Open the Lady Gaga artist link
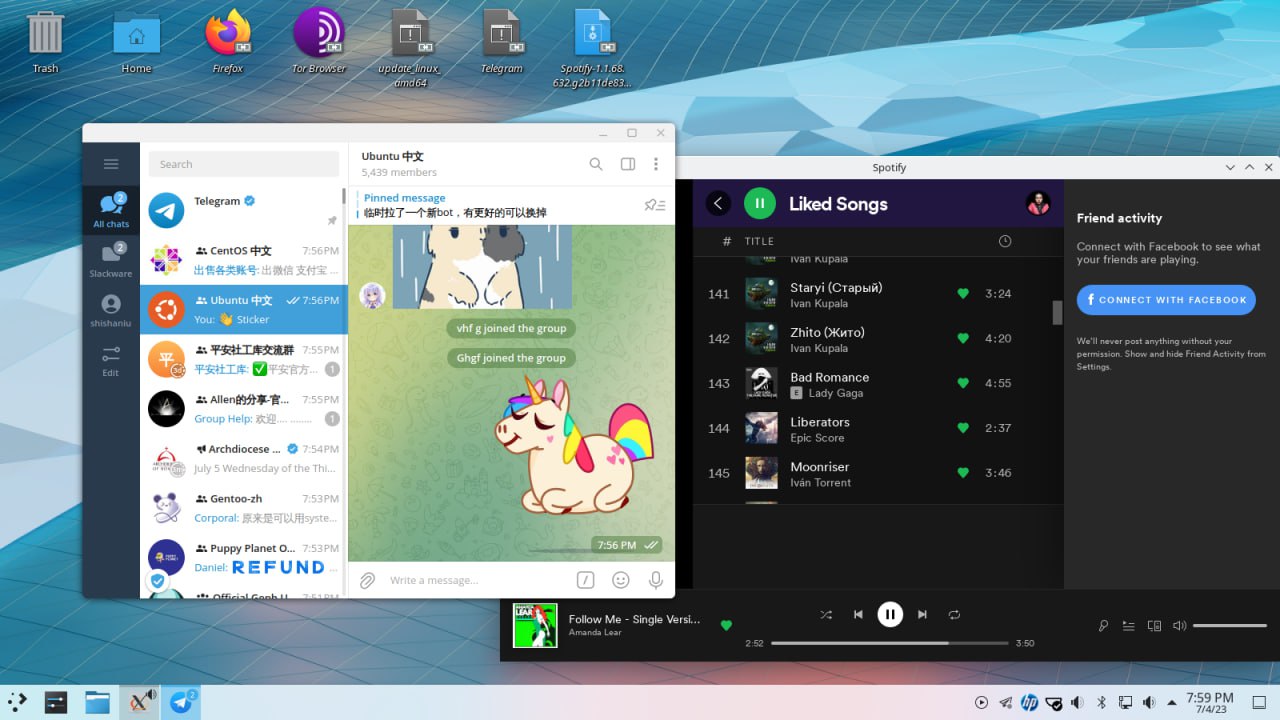Viewport: 1280px width, 720px height. (836, 393)
